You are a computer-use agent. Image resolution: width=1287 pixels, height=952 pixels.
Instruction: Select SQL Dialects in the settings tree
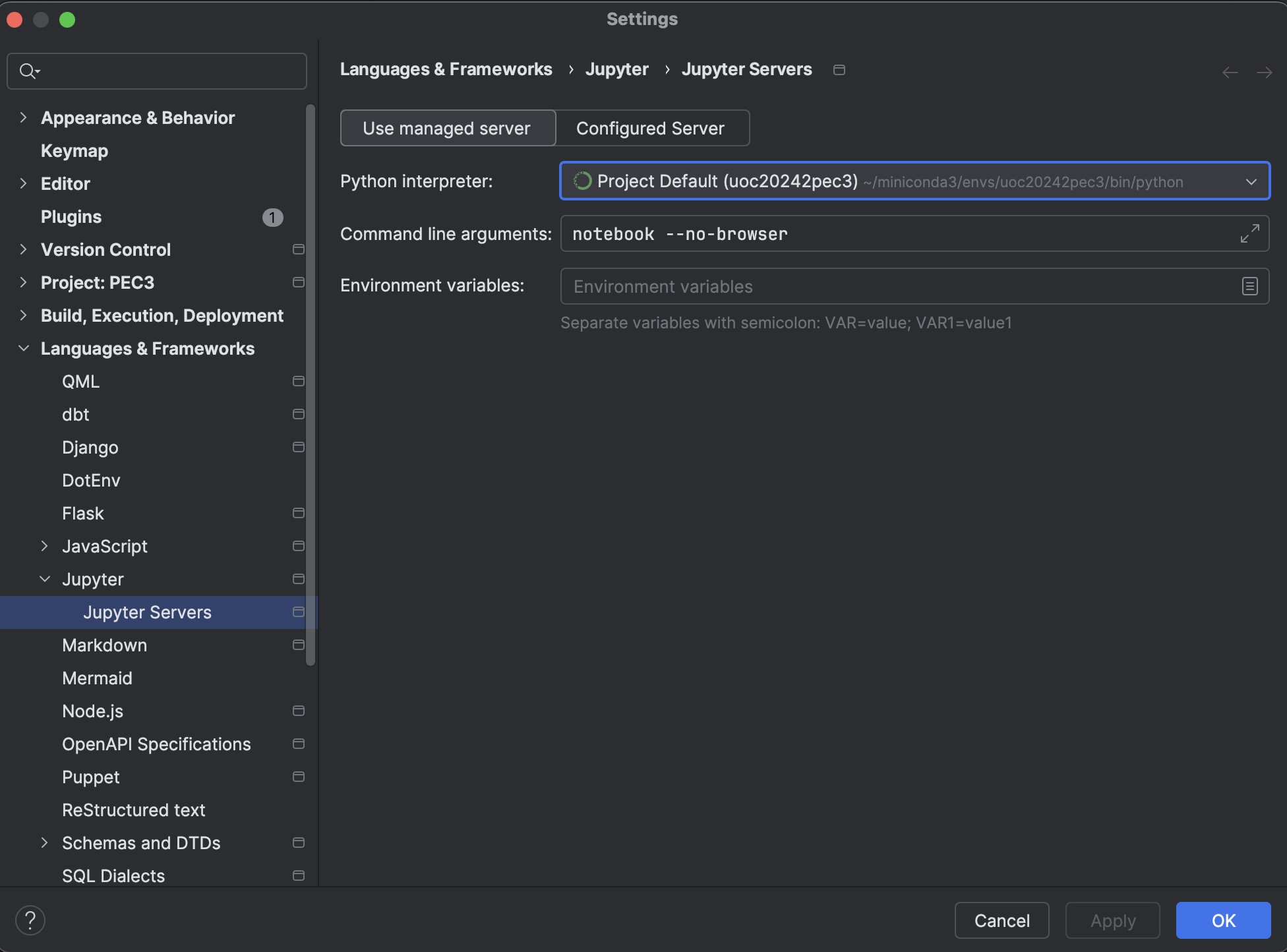coord(113,876)
